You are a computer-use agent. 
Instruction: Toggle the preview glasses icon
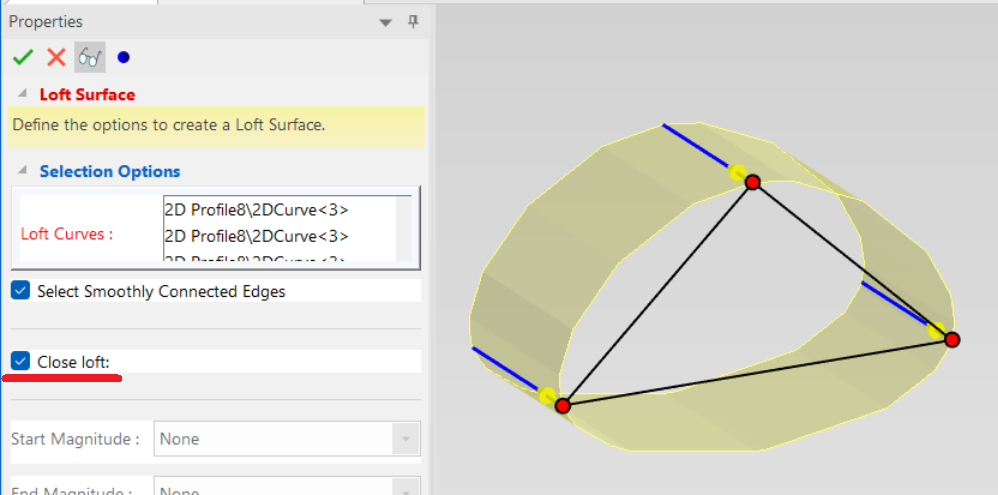point(89,57)
